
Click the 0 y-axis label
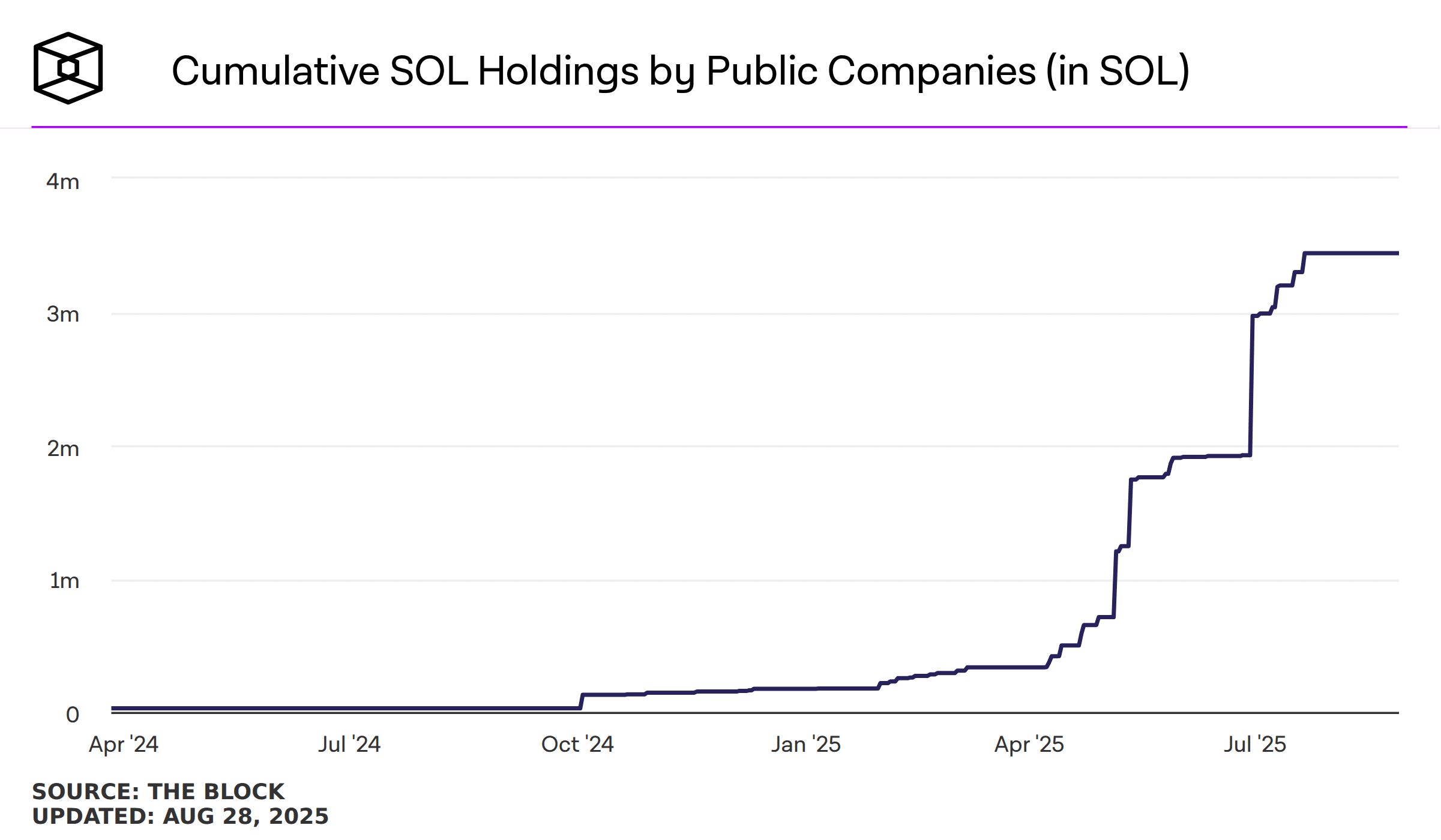[73, 714]
